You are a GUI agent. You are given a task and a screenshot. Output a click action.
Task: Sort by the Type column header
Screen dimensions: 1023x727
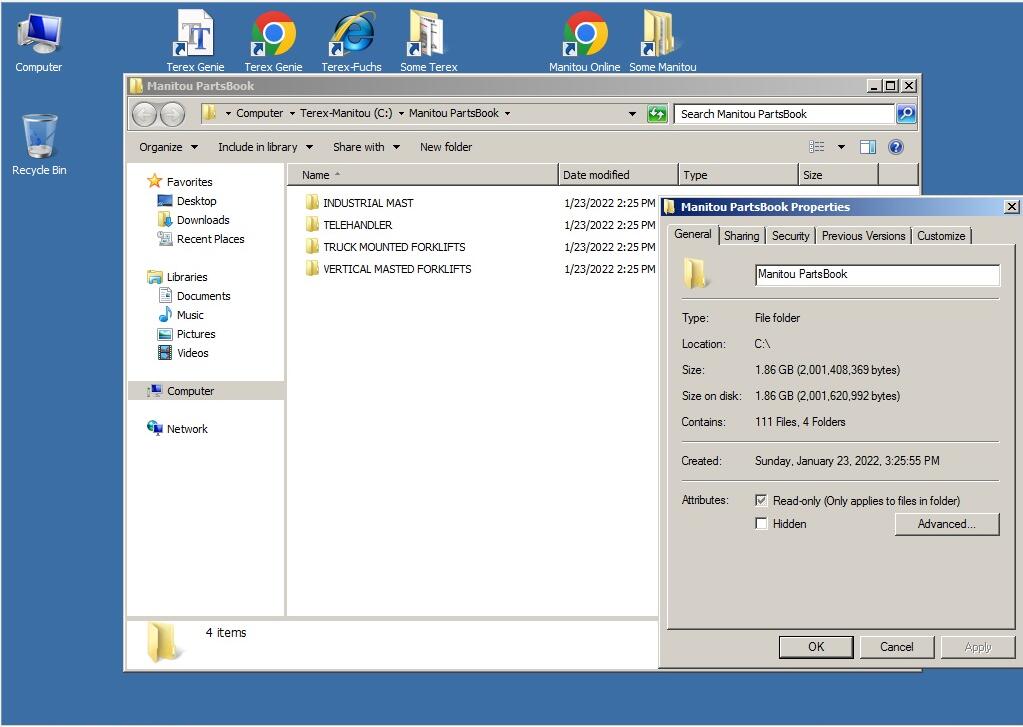[739, 175]
